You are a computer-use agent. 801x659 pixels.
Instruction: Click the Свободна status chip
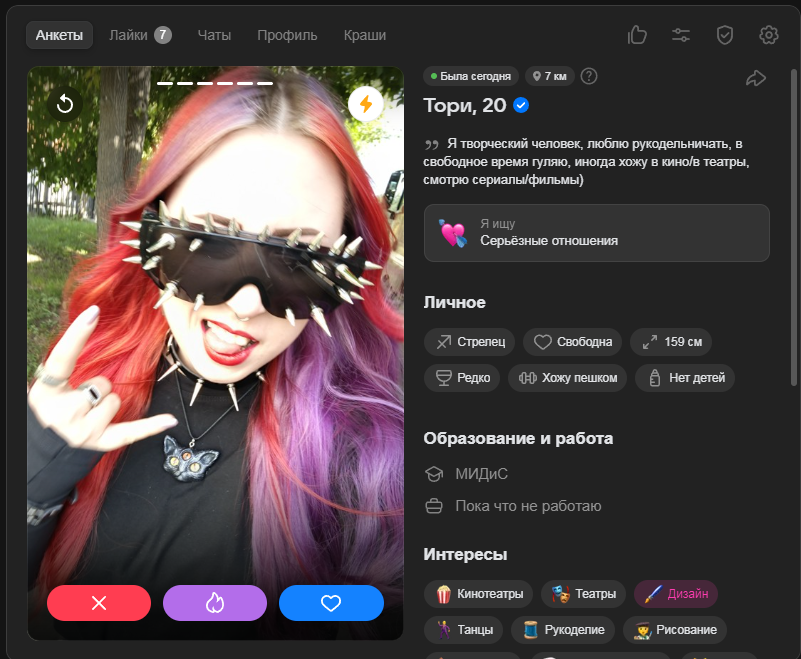point(572,342)
